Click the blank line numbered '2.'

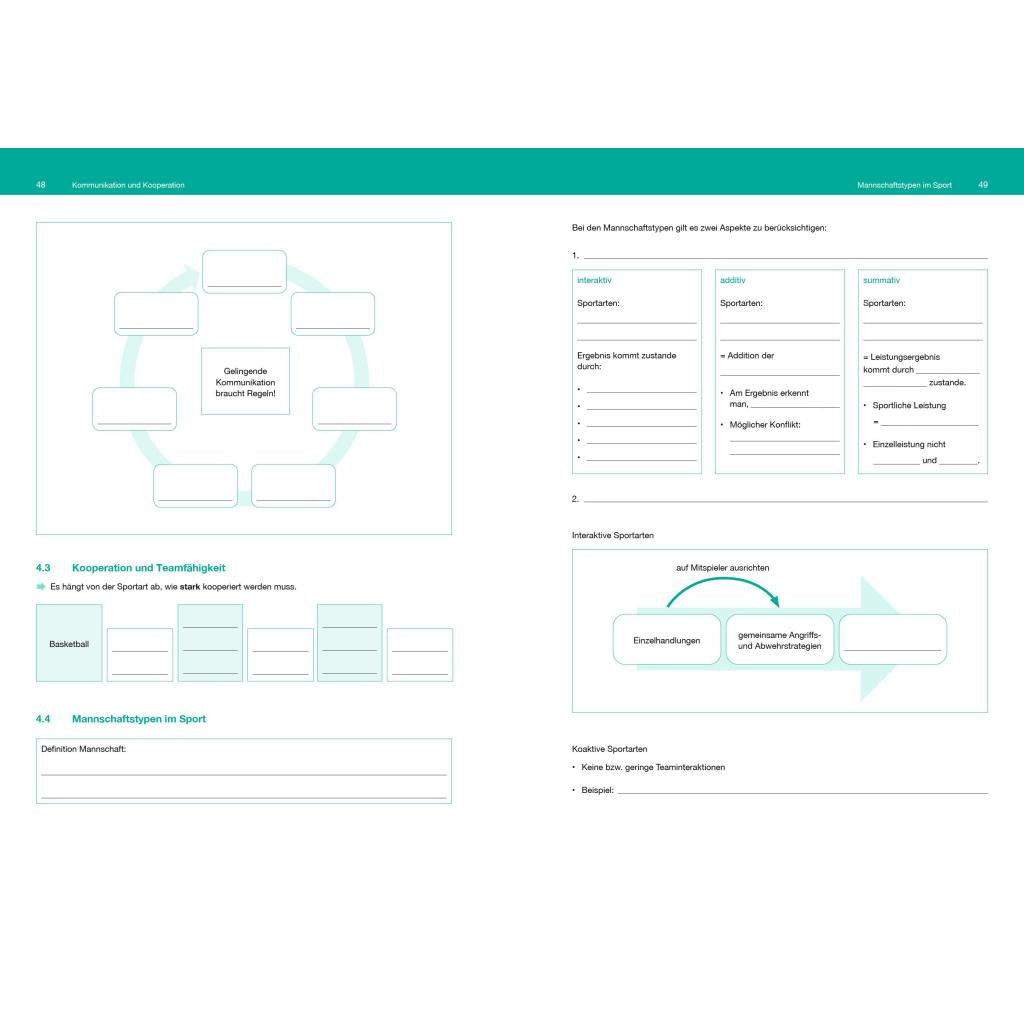coord(786,502)
